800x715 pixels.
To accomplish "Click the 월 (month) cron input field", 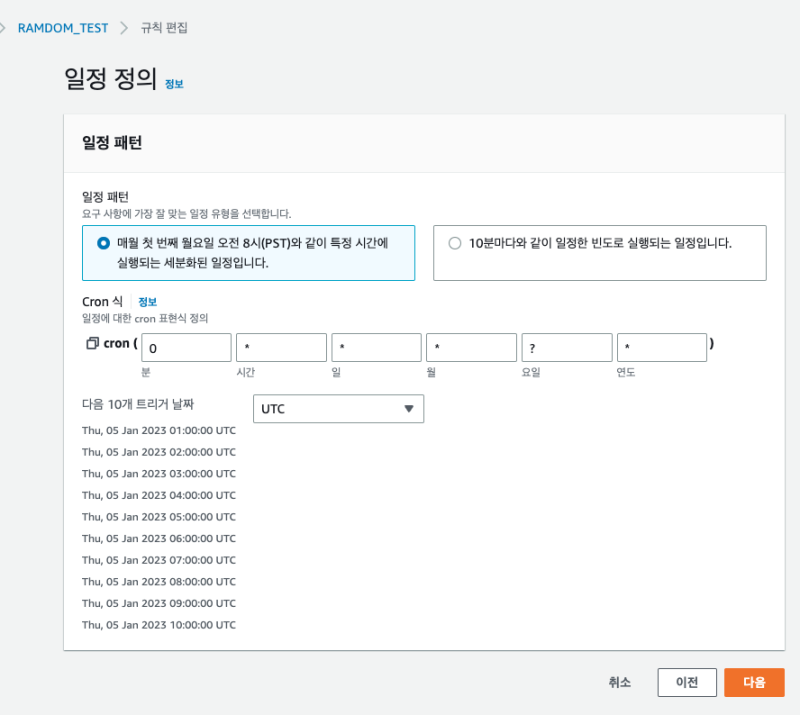I will pos(471,347).
